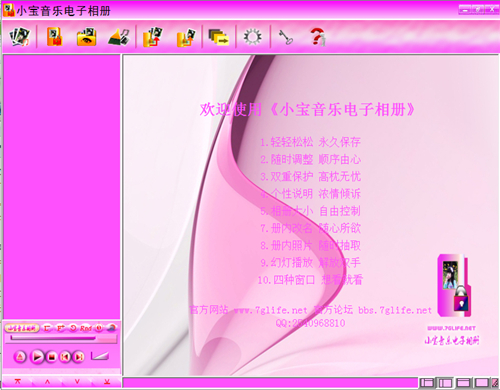Toggle the round mute button beside Rnd

[99, 328]
